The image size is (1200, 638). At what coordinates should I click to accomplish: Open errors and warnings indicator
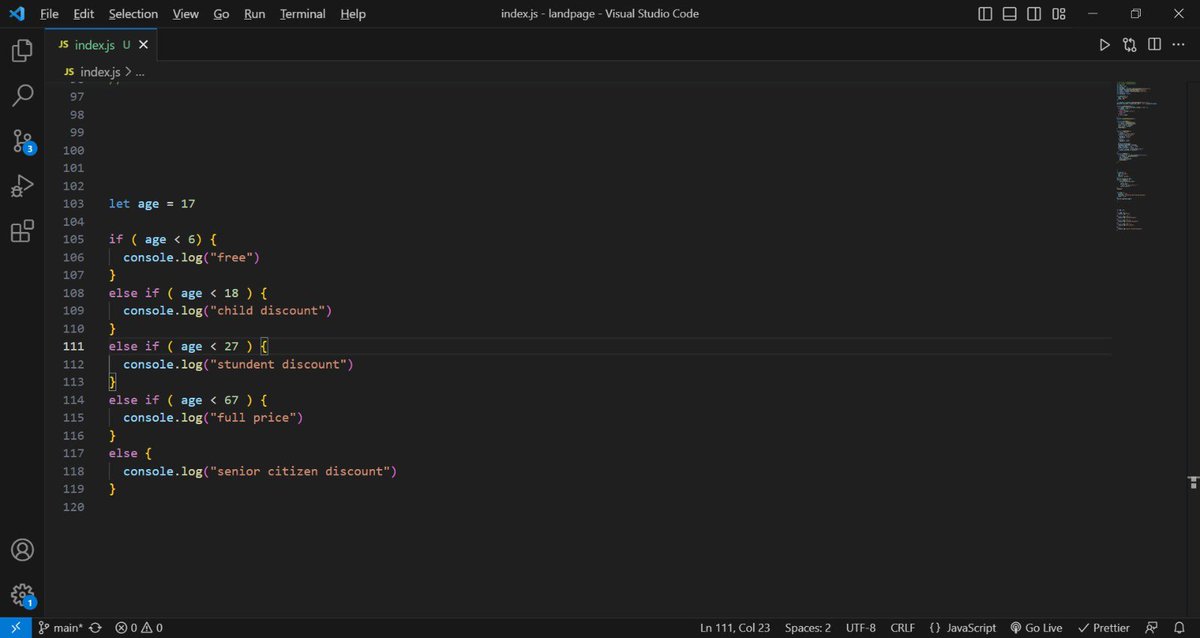(139, 628)
